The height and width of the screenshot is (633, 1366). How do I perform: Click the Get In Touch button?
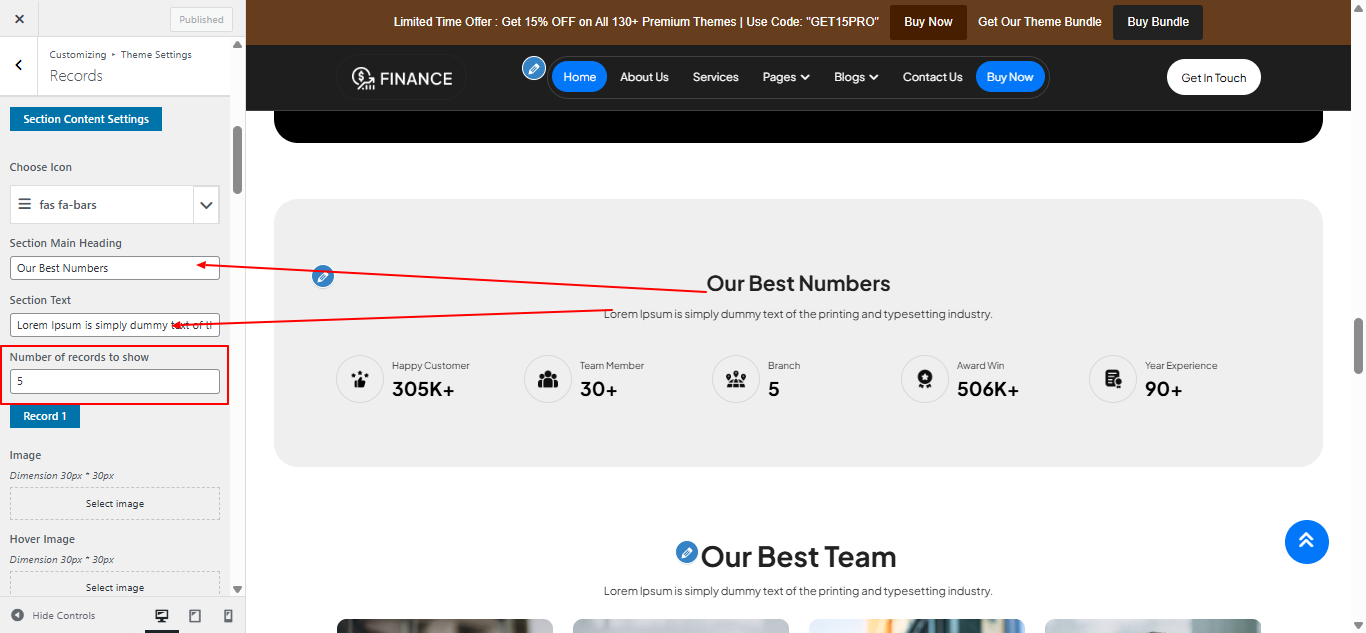(1213, 78)
